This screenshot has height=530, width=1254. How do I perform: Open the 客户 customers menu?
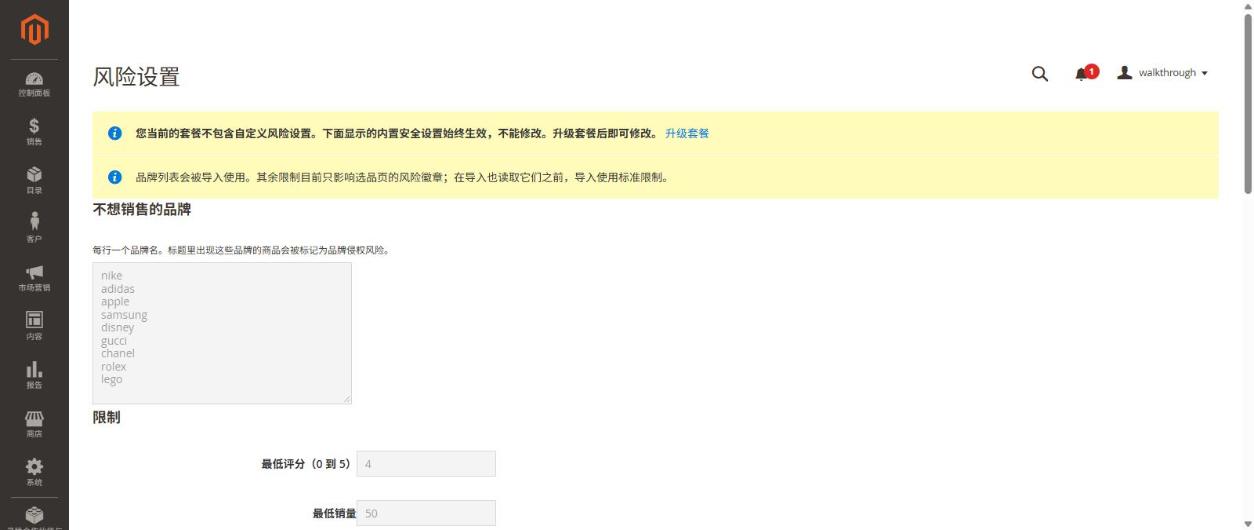34,229
